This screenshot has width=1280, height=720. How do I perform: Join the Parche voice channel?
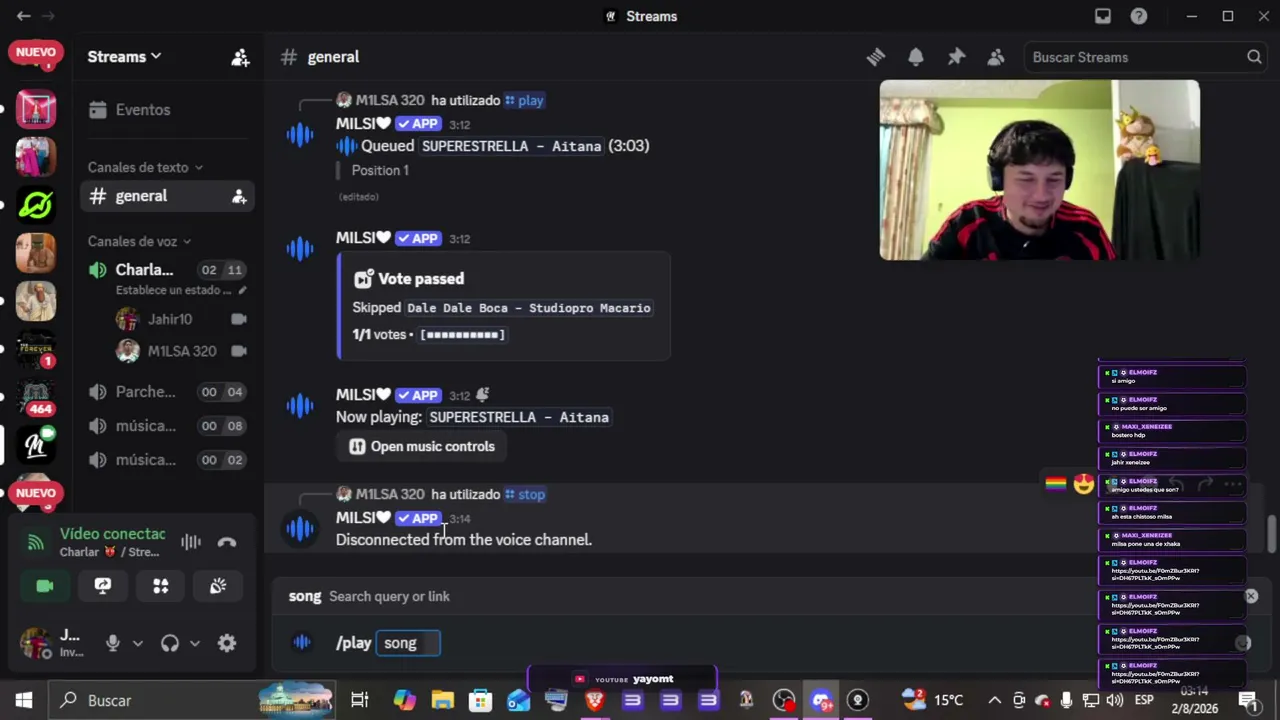click(x=167, y=392)
